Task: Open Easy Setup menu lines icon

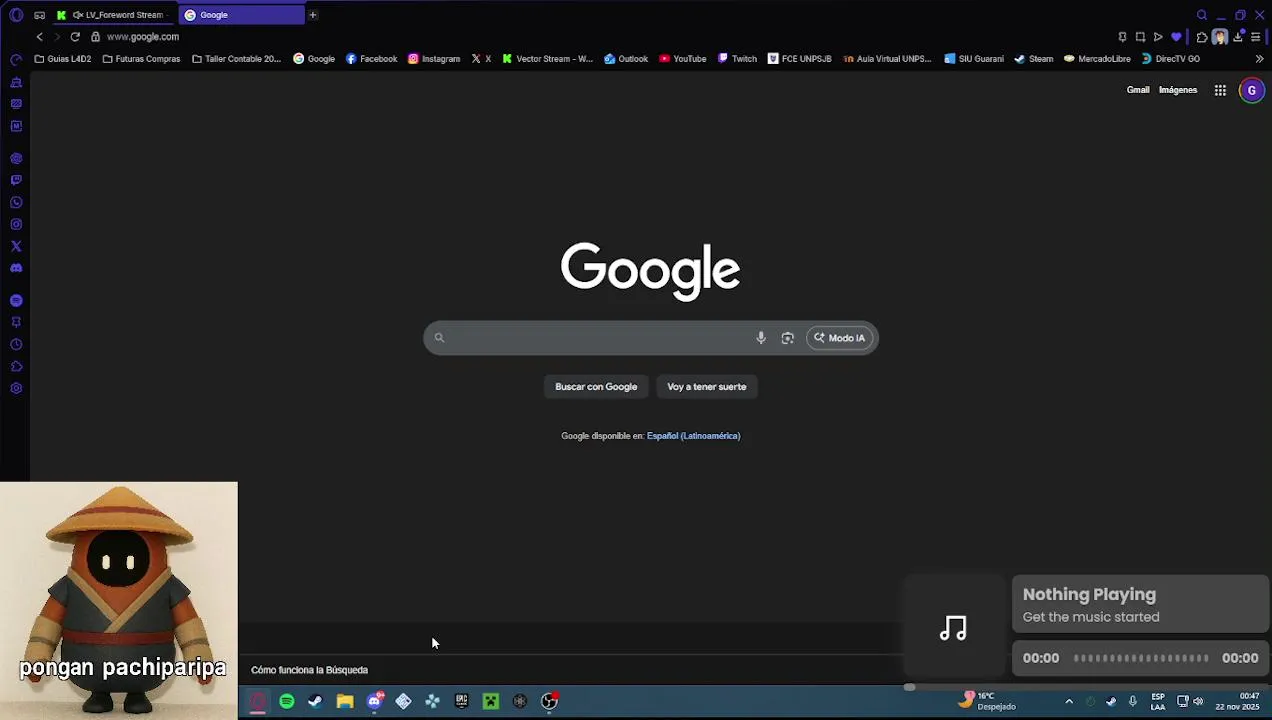Action: click(1256, 37)
